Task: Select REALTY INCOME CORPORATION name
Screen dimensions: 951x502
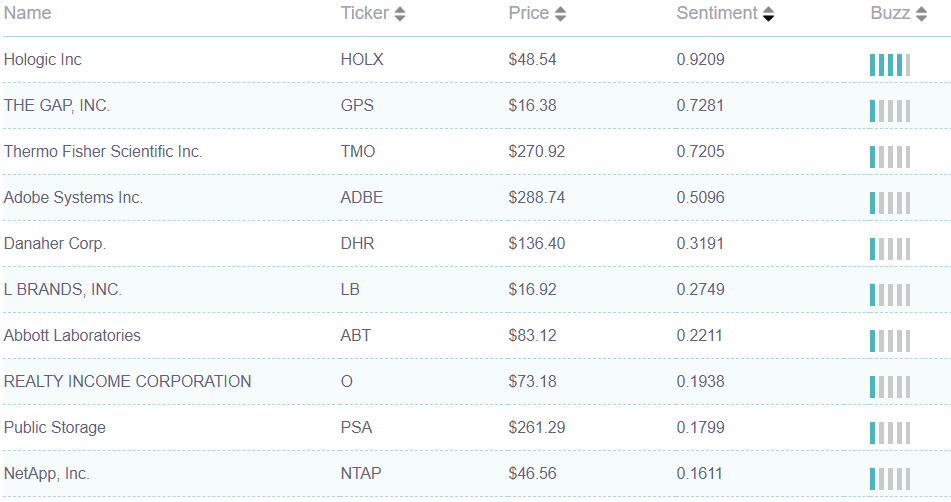Action: [127, 382]
